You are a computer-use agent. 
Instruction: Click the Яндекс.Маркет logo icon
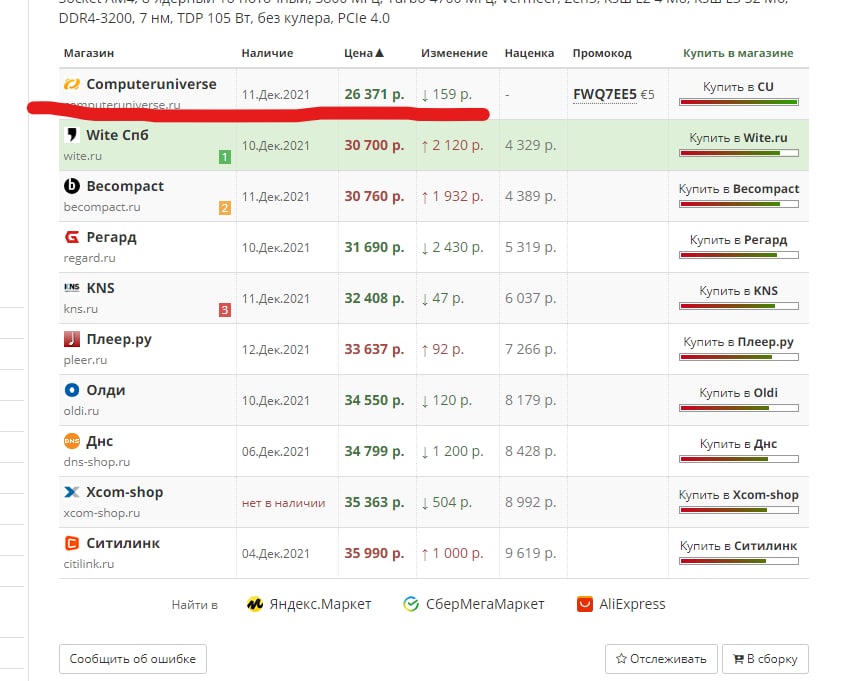(255, 604)
